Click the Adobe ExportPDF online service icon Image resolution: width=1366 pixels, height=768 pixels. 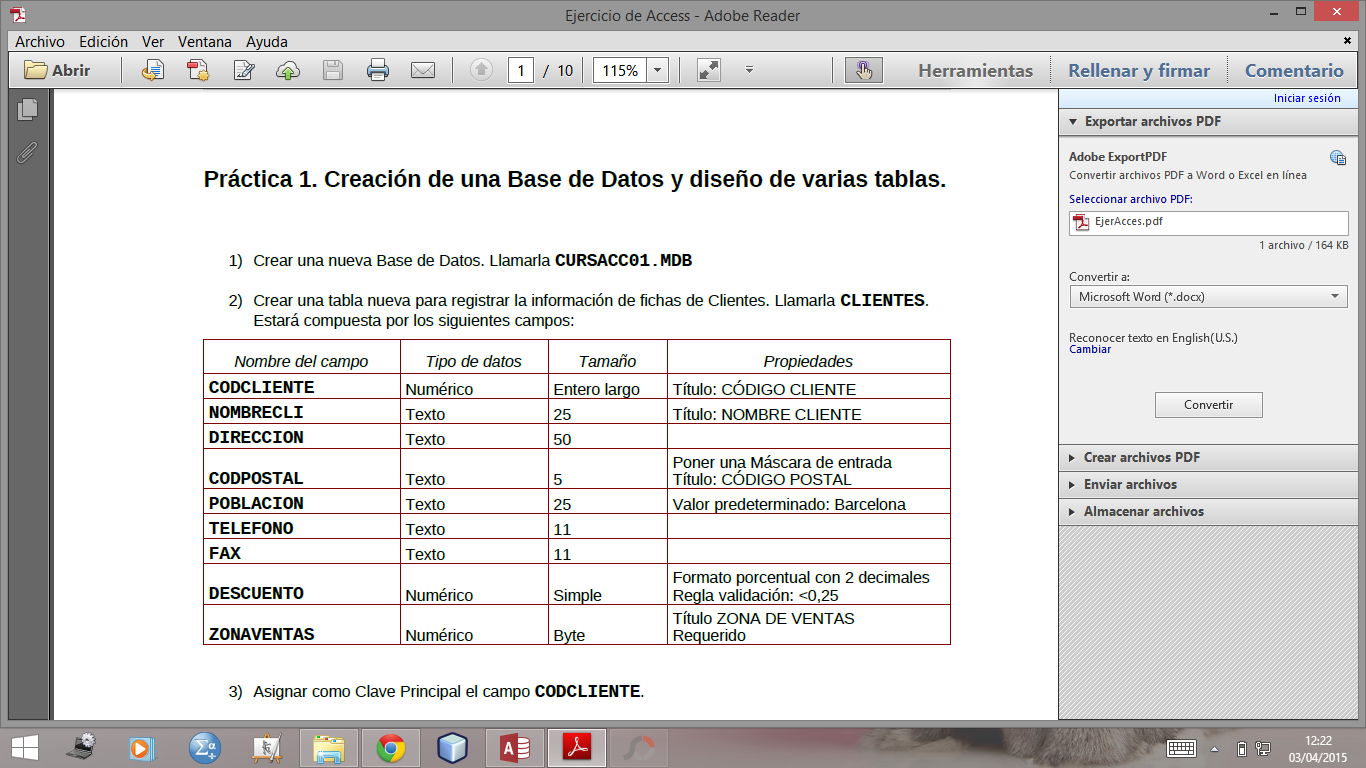1338,157
